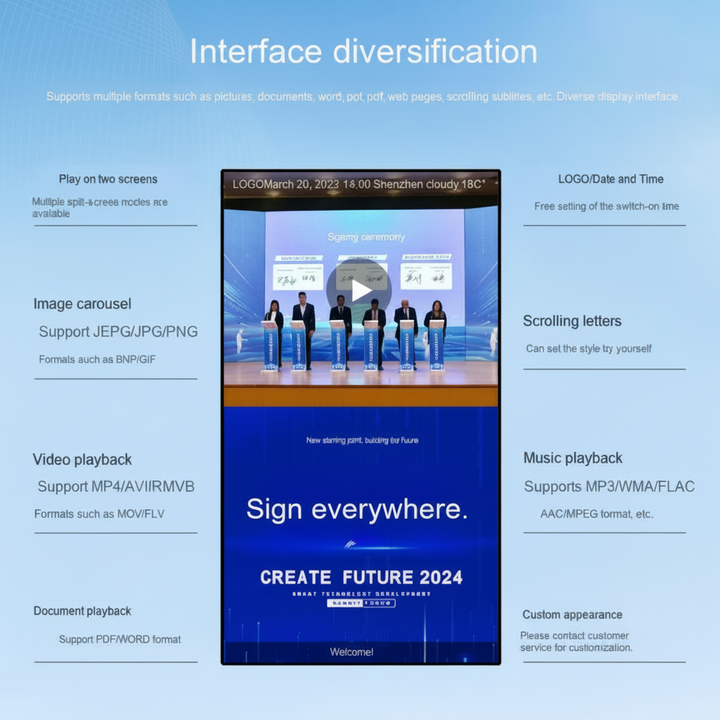Screen dimensions: 720x720
Task: Click the date and weather bar on the screen
Action: [360, 185]
